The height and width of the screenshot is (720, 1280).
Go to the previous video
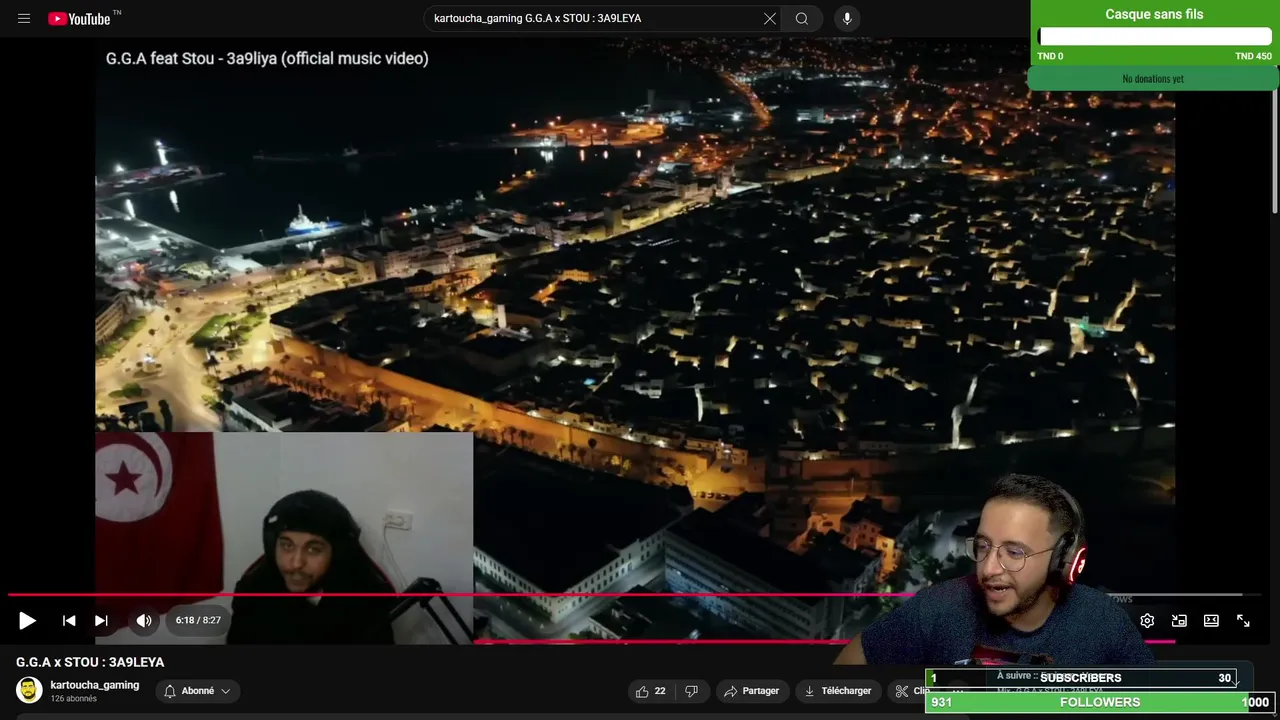coord(69,621)
